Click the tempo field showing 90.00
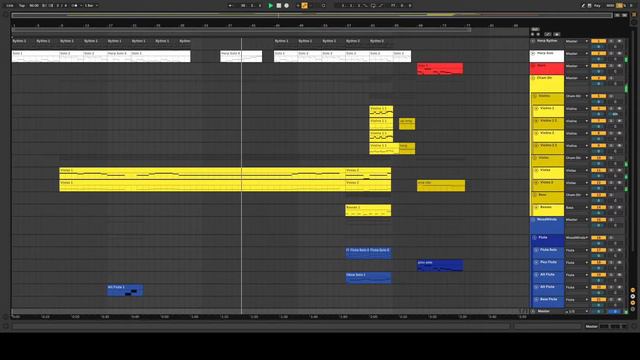640x360 pixels. [x=34, y=6]
